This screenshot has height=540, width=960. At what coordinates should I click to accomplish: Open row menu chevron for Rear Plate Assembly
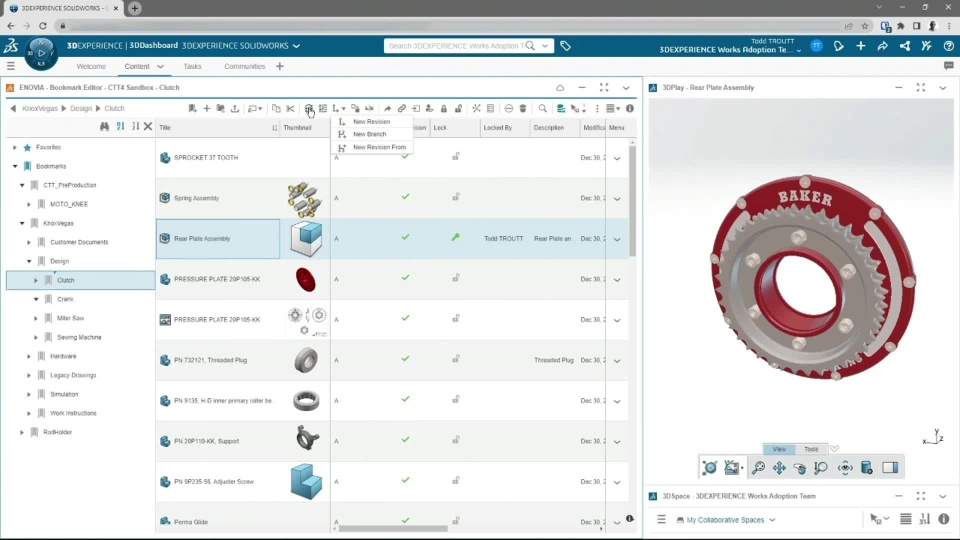point(617,239)
